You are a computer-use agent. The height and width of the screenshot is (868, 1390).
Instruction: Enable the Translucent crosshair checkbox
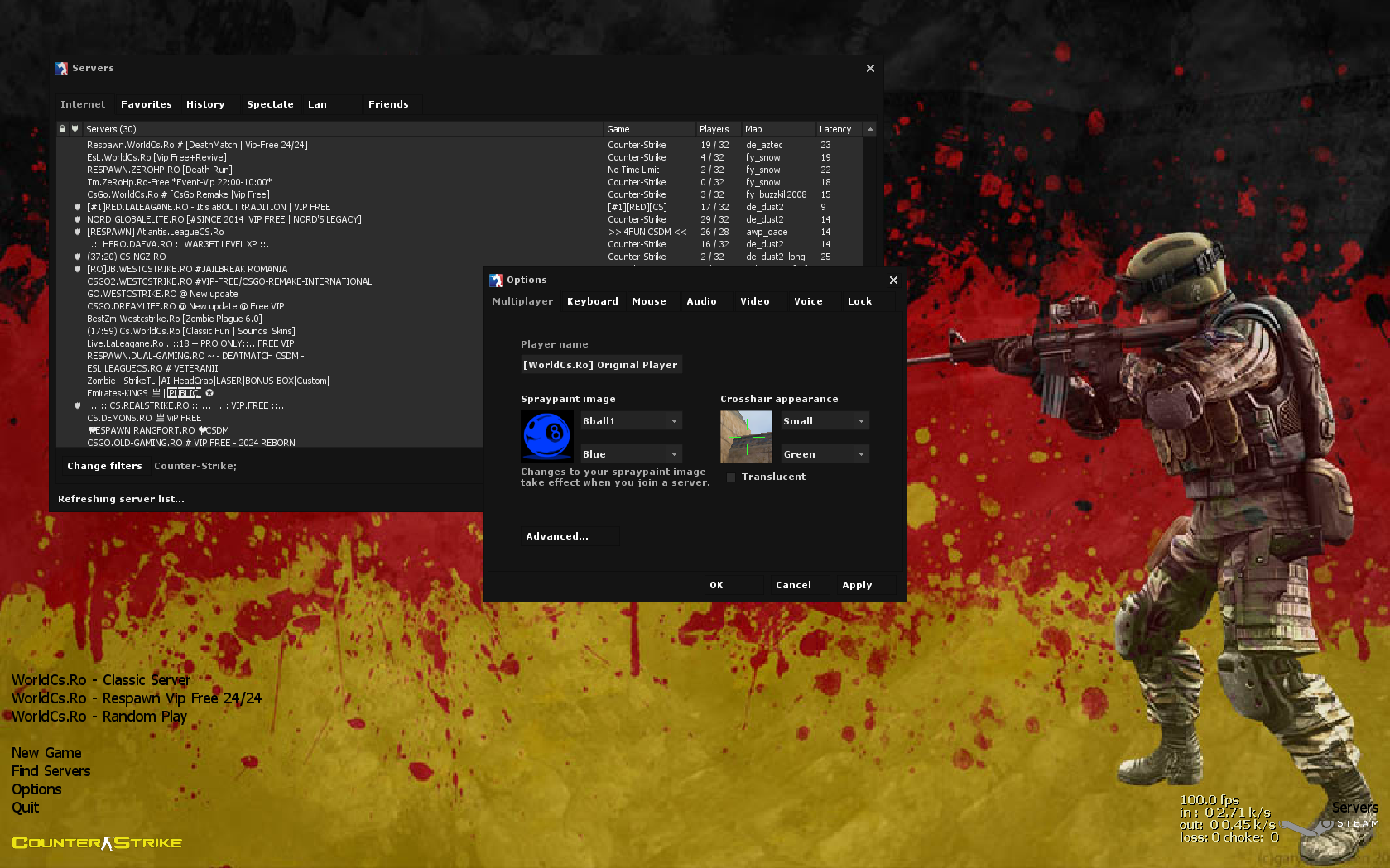point(731,477)
